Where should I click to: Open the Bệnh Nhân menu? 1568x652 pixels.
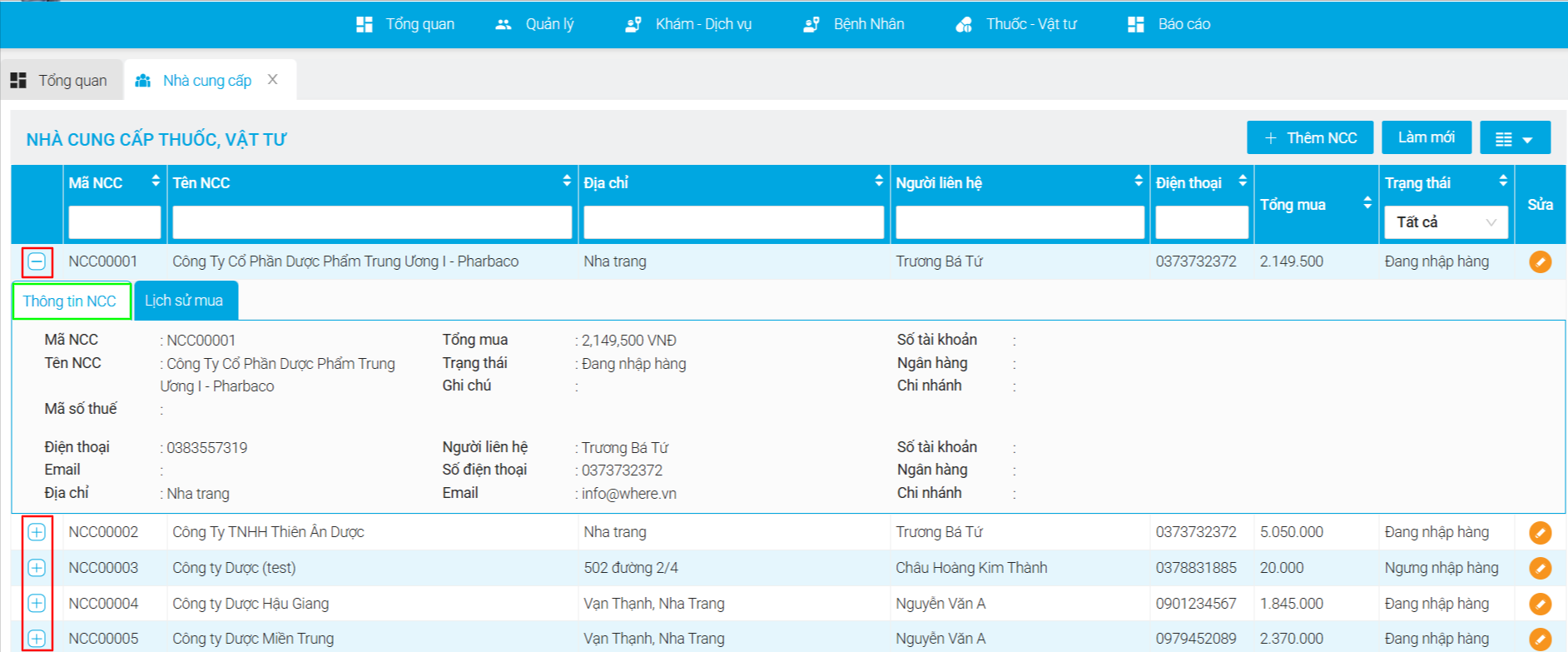[x=854, y=24]
